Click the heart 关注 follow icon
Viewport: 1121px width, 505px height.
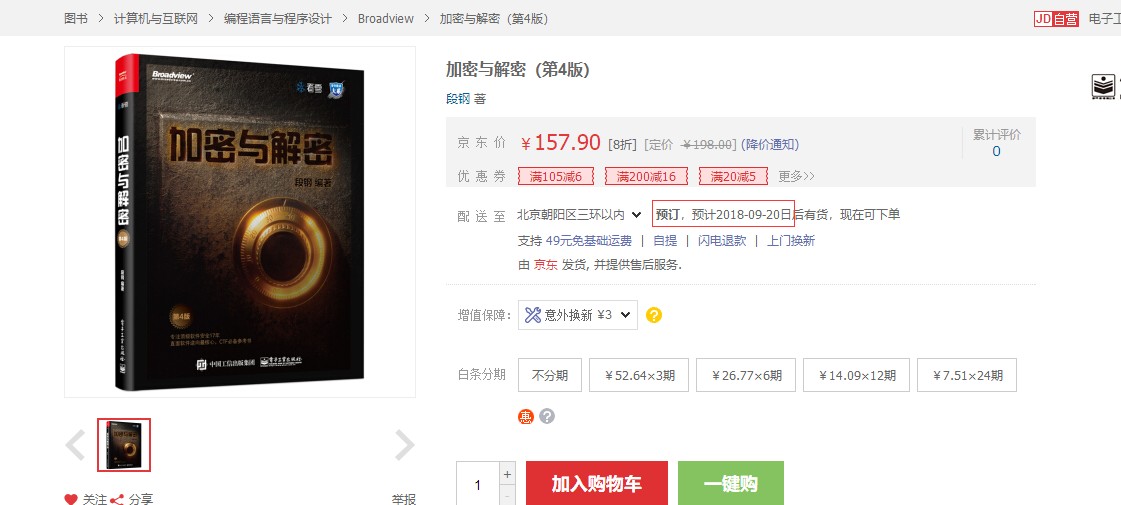pos(71,499)
